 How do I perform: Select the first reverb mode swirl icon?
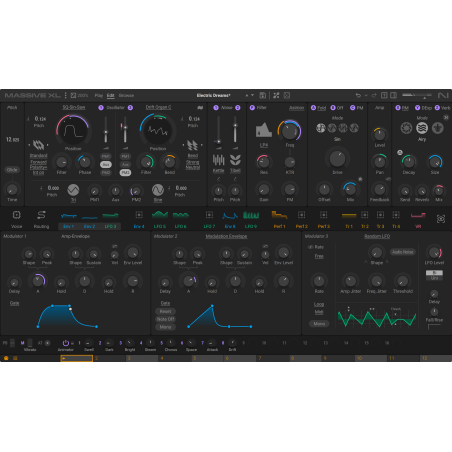pyautogui.click(x=406, y=128)
